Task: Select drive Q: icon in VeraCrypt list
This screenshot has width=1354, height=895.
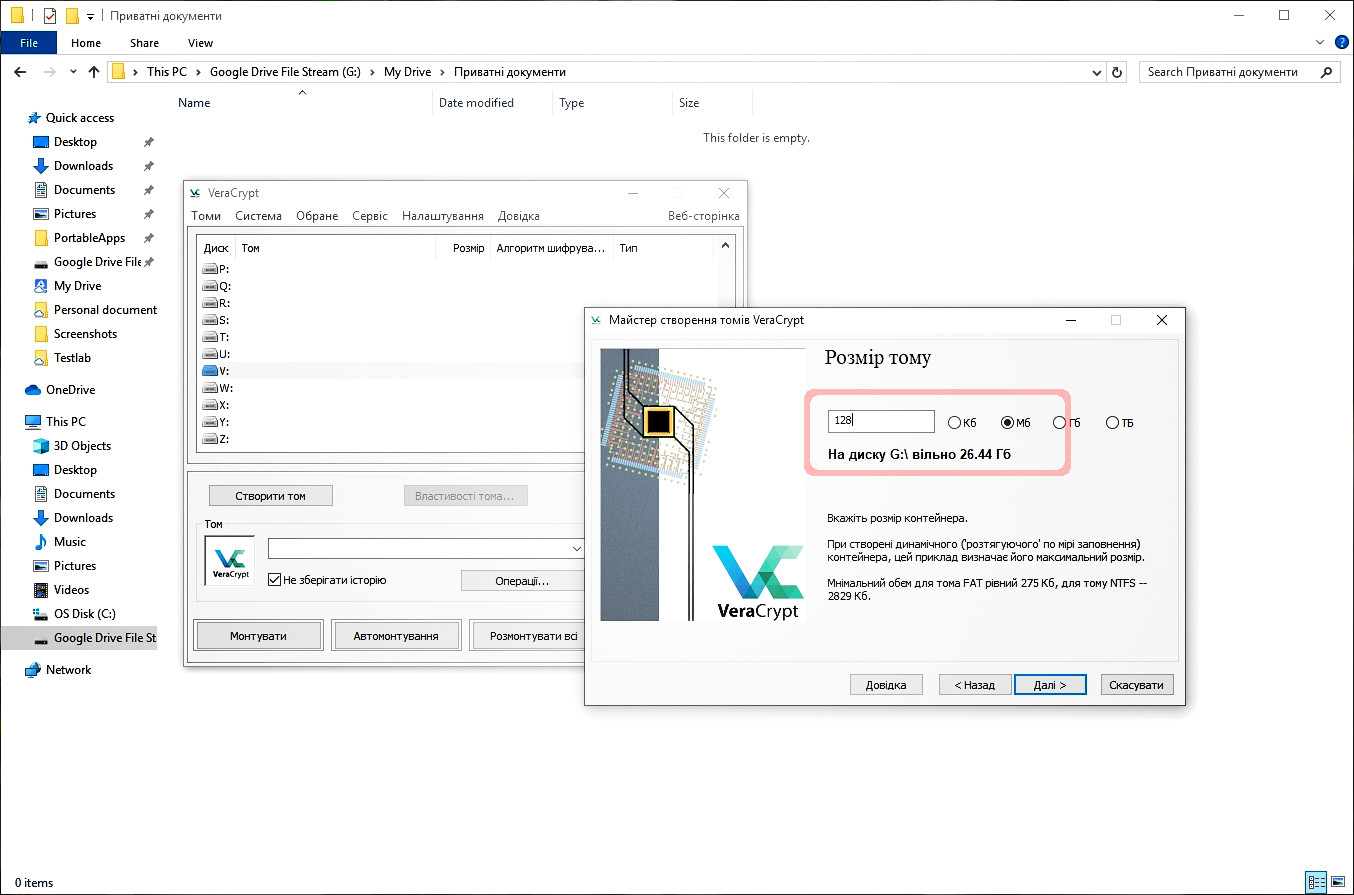Action: (x=210, y=286)
